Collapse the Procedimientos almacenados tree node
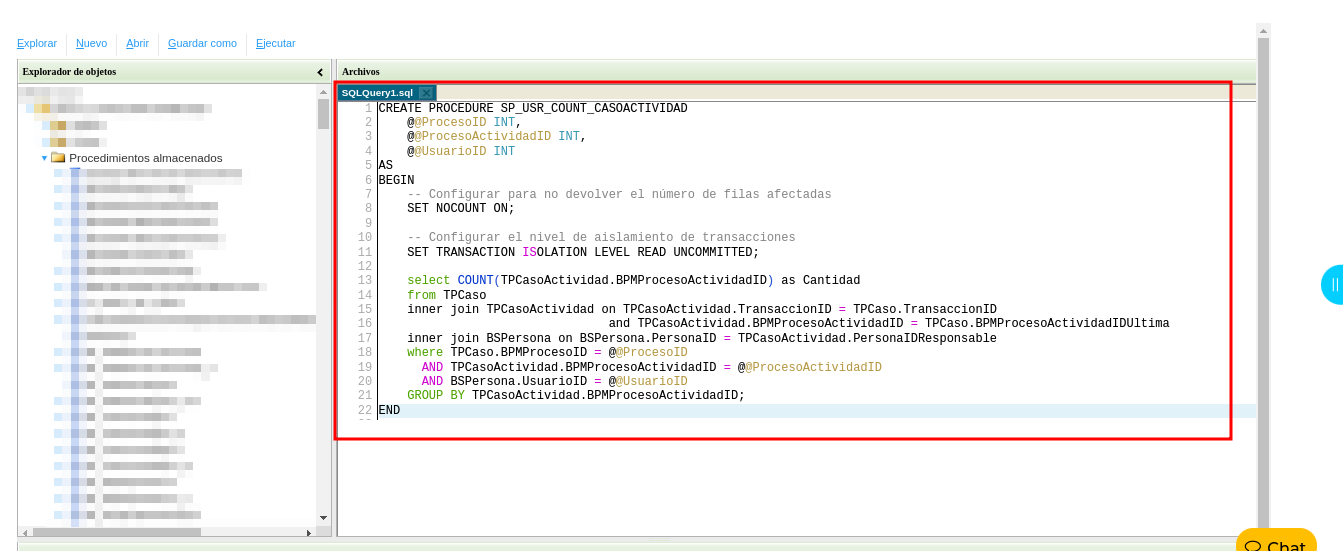 point(44,158)
